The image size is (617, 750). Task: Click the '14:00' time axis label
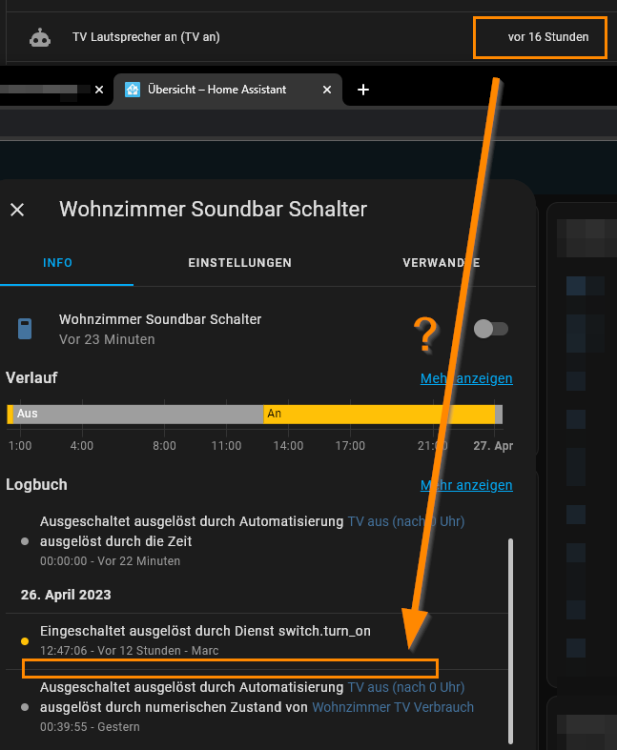[288, 446]
